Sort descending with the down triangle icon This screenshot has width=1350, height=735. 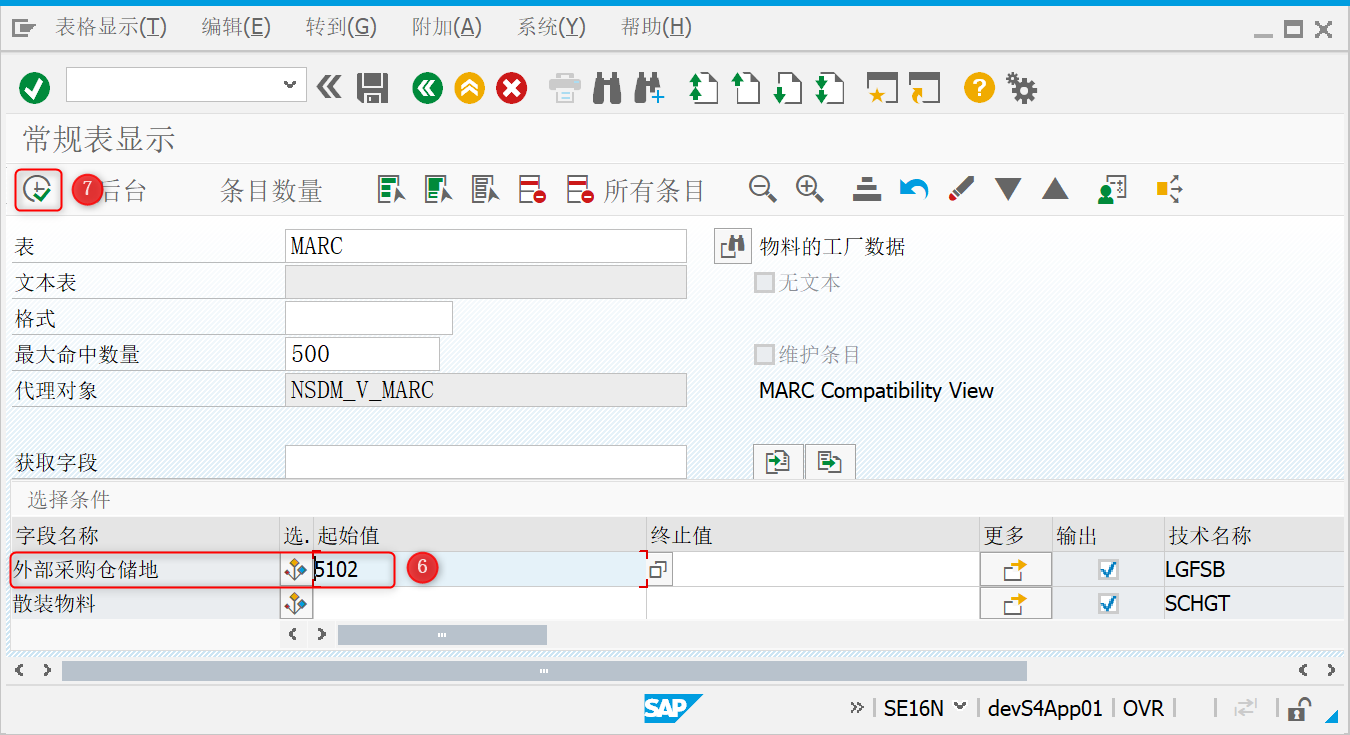[1007, 189]
